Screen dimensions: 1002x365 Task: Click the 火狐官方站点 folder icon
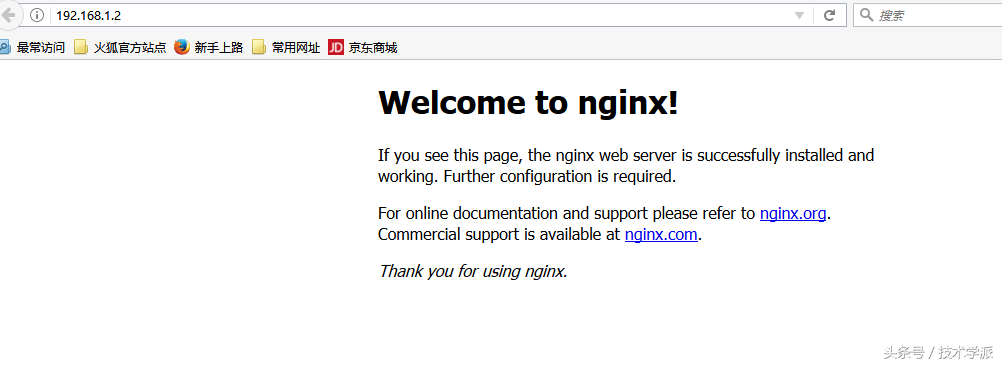pos(81,47)
